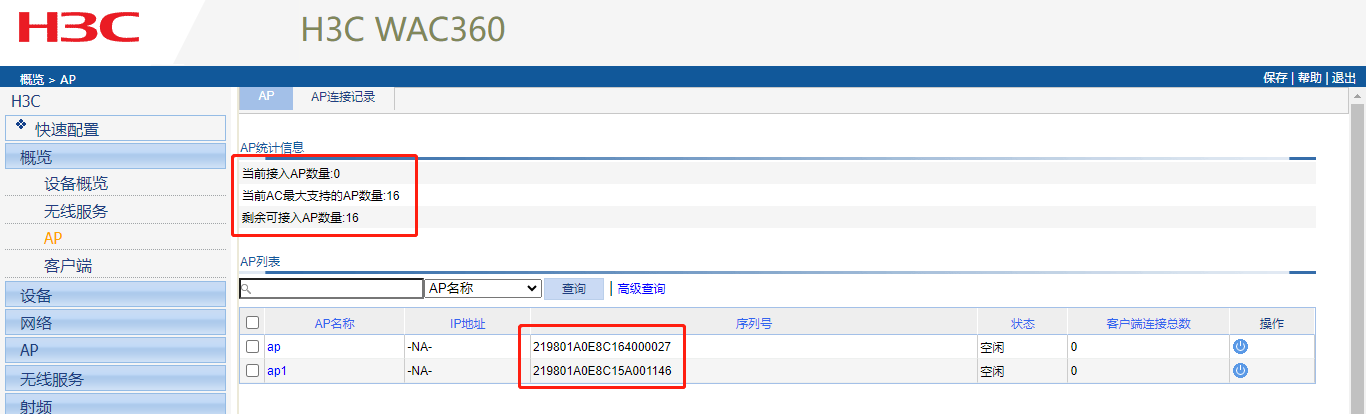Click the 当前AC最大支持的AP数量:16 text
Screen dimensions: 1366x414
320,196
